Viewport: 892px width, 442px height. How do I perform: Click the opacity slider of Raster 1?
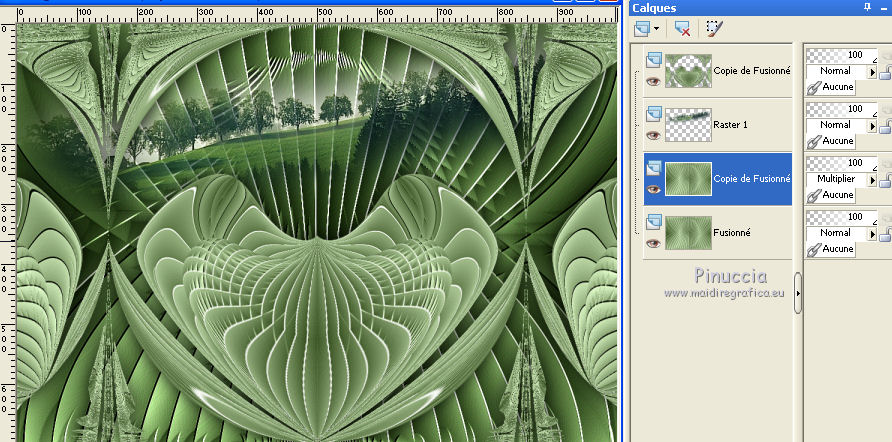(x=841, y=109)
